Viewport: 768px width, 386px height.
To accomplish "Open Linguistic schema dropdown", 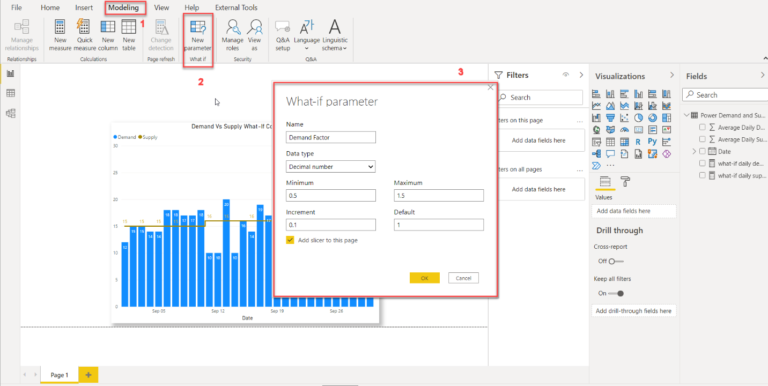I will (335, 35).
